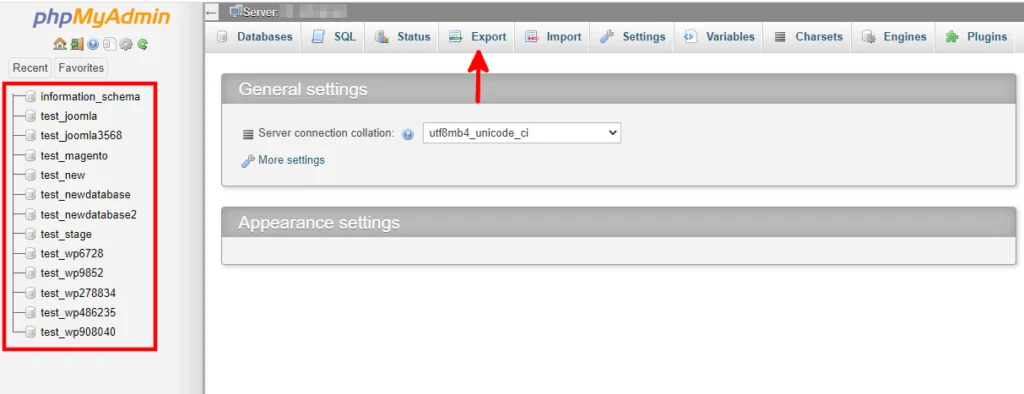
Task: Switch to the SQL tab
Action: coord(333,37)
